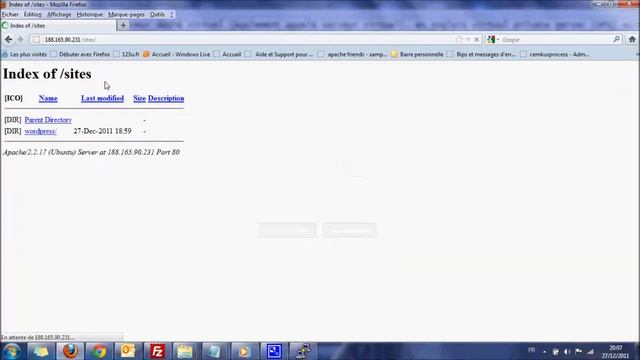Launch Google Chrome from the taskbar
640x360 pixels.
click(99, 351)
